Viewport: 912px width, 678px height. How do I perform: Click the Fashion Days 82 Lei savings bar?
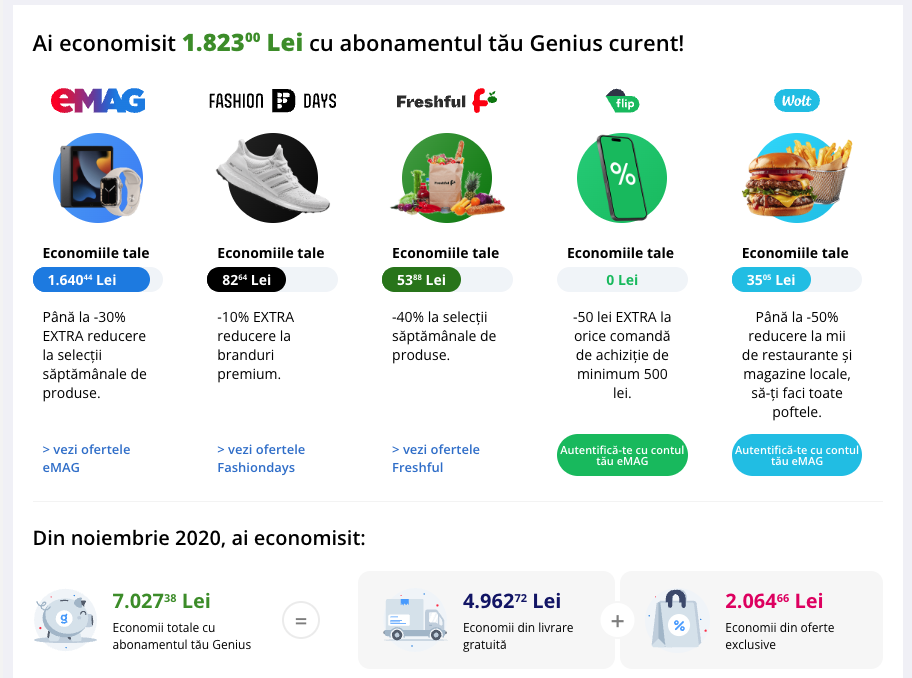pos(247,280)
